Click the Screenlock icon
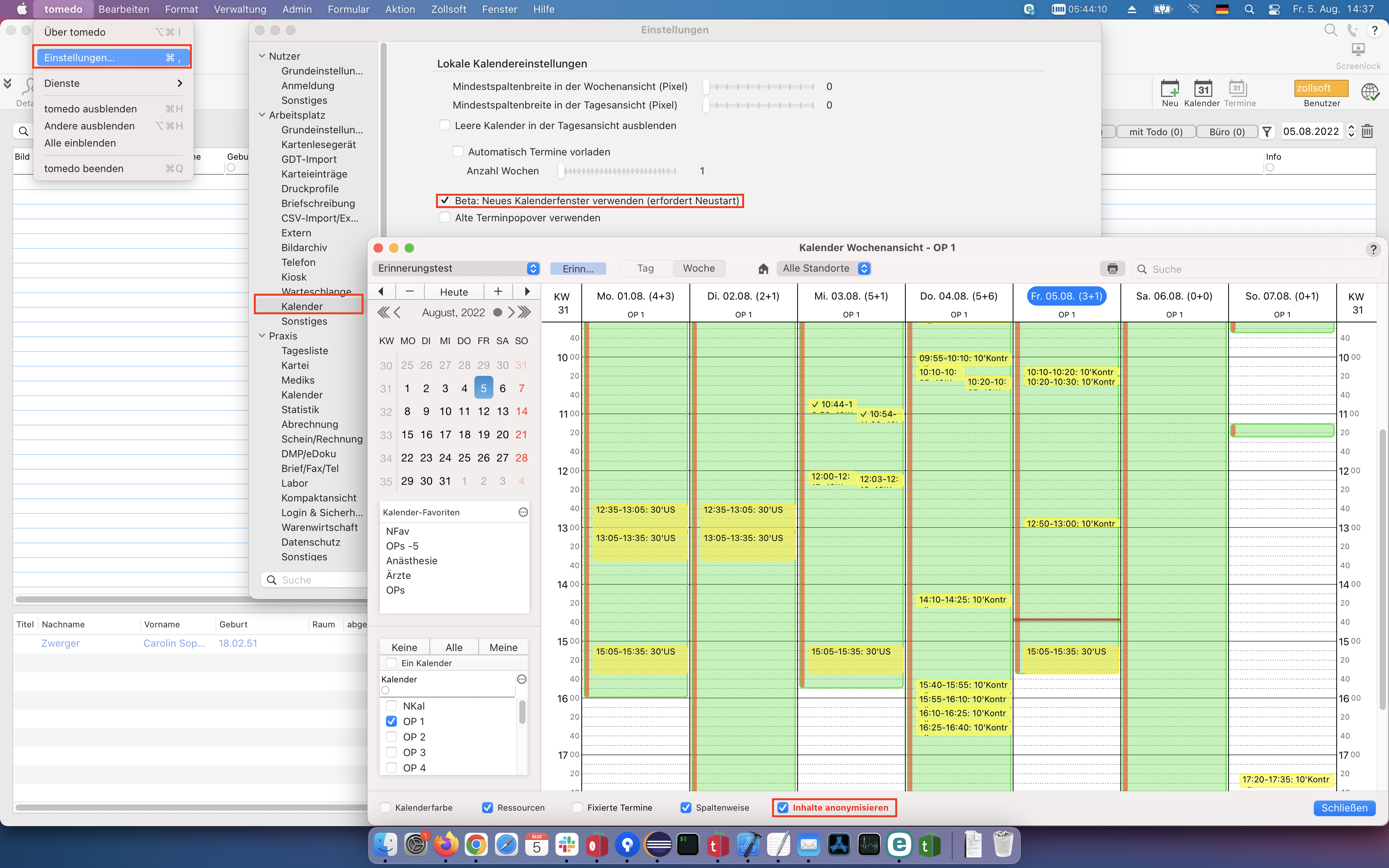Viewport: 1389px width, 868px height. pyautogui.click(x=1358, y=50)
